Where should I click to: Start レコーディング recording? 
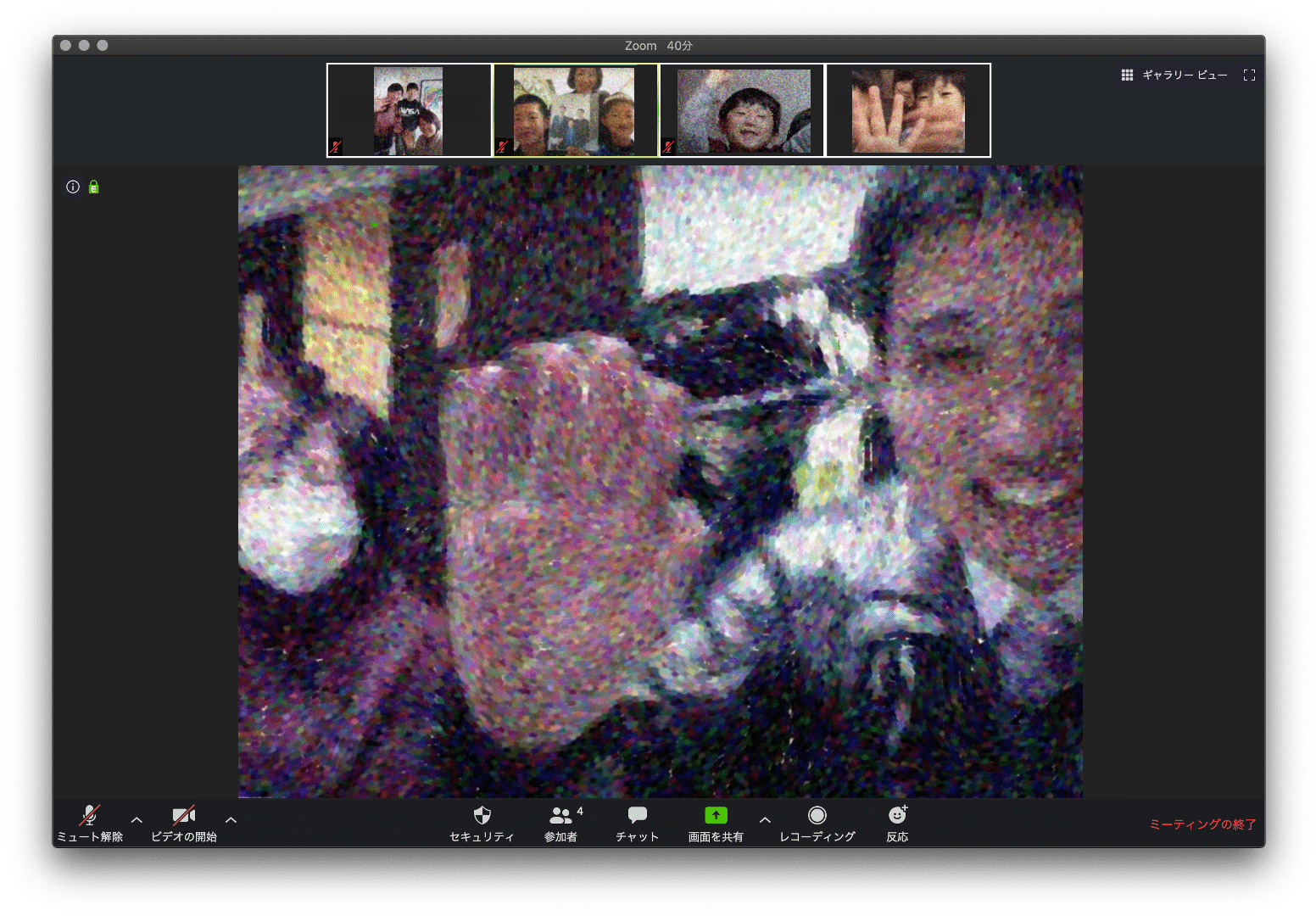817,824
